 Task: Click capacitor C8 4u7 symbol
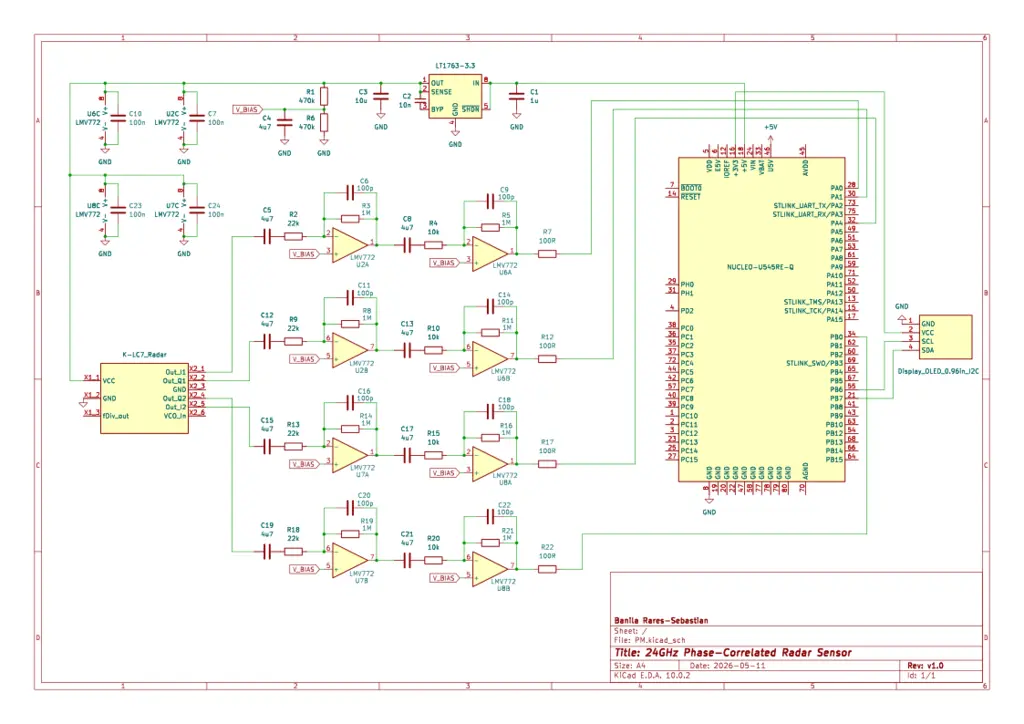tap(407, 245)
